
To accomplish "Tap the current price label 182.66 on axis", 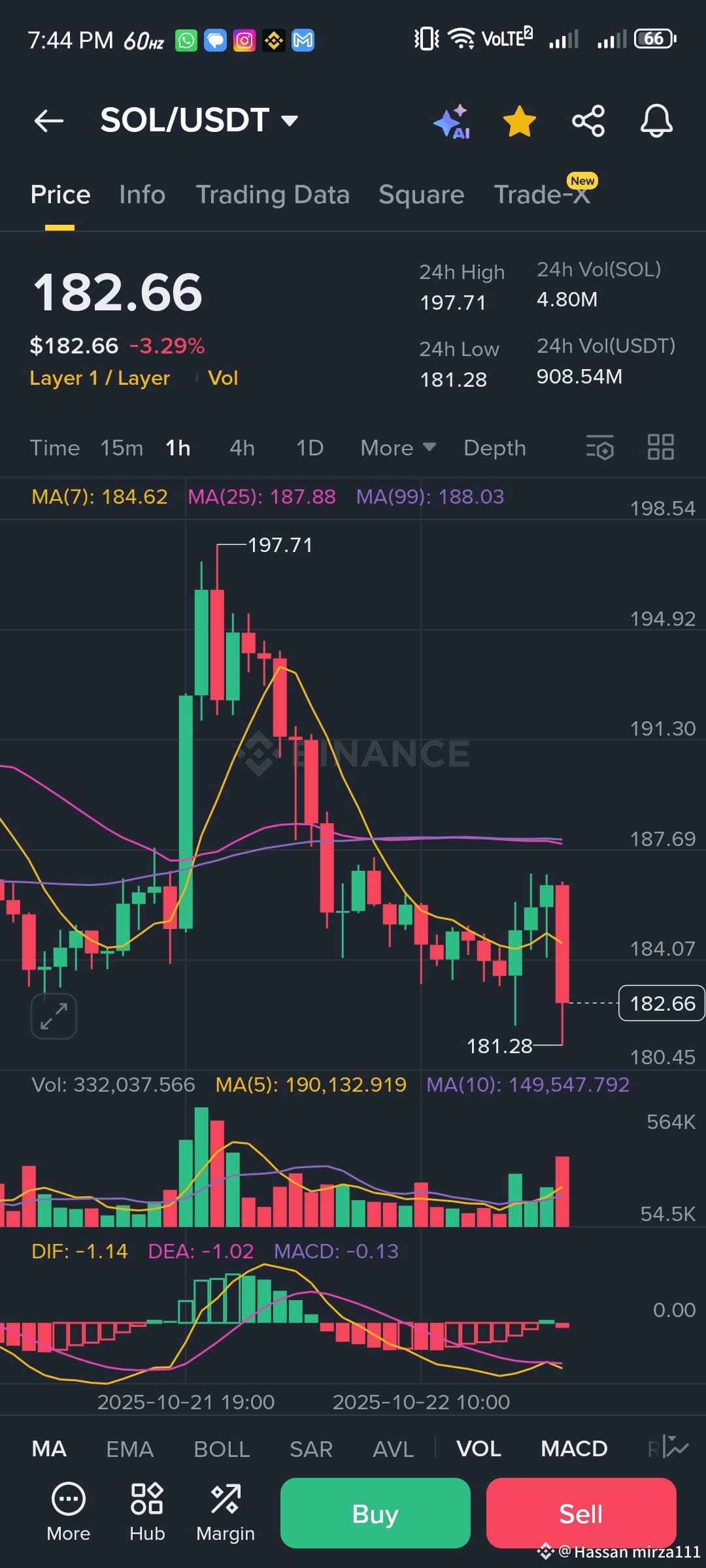I will 662,1003.
